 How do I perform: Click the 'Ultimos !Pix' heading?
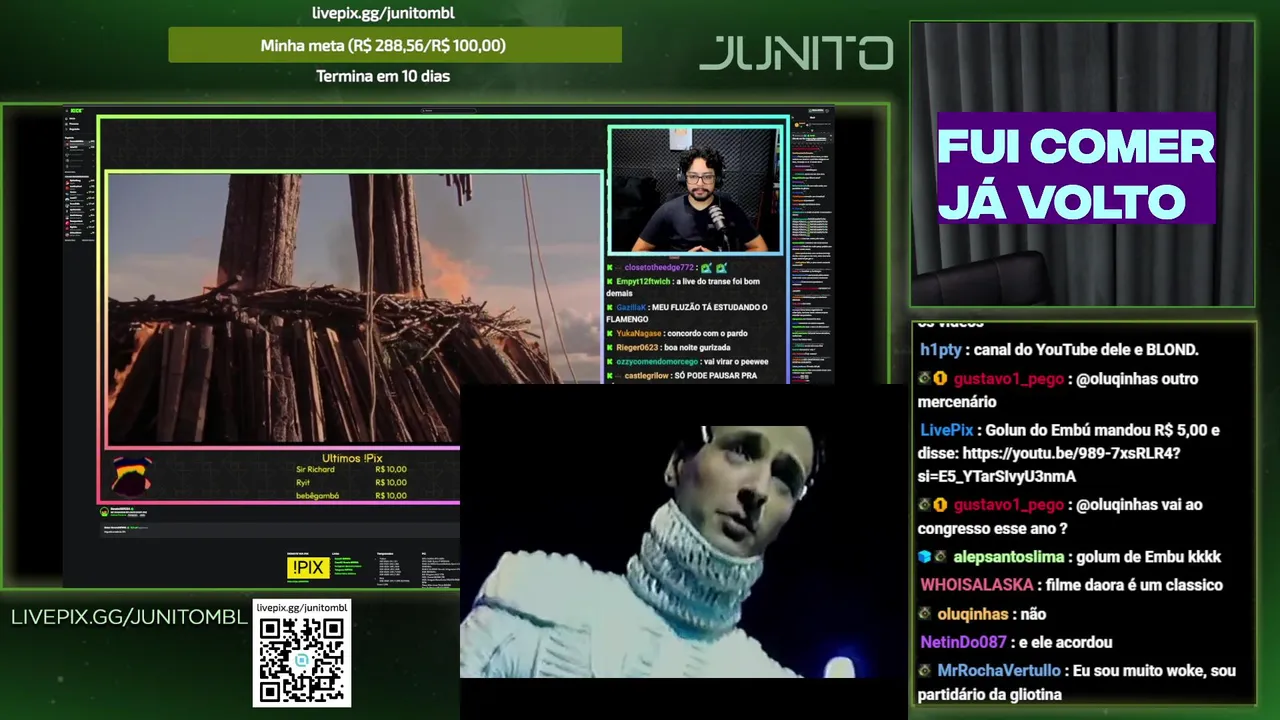352,458
